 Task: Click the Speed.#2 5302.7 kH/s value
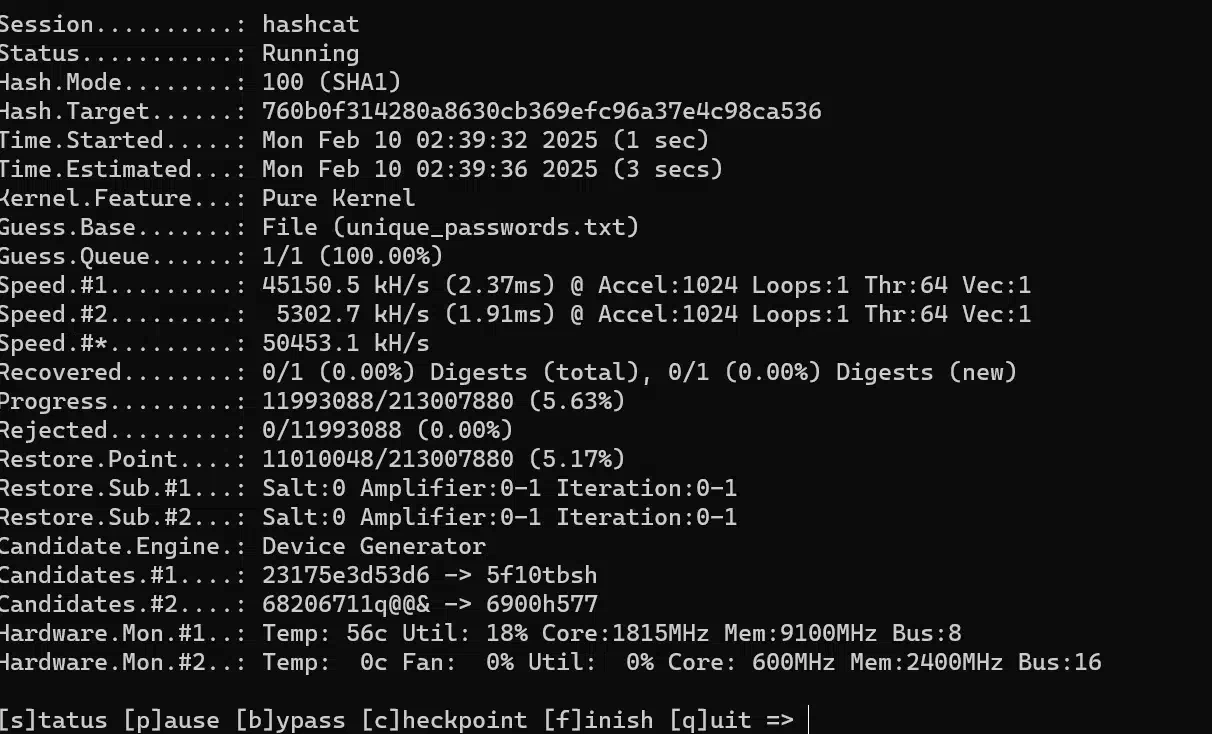[352, 314]
